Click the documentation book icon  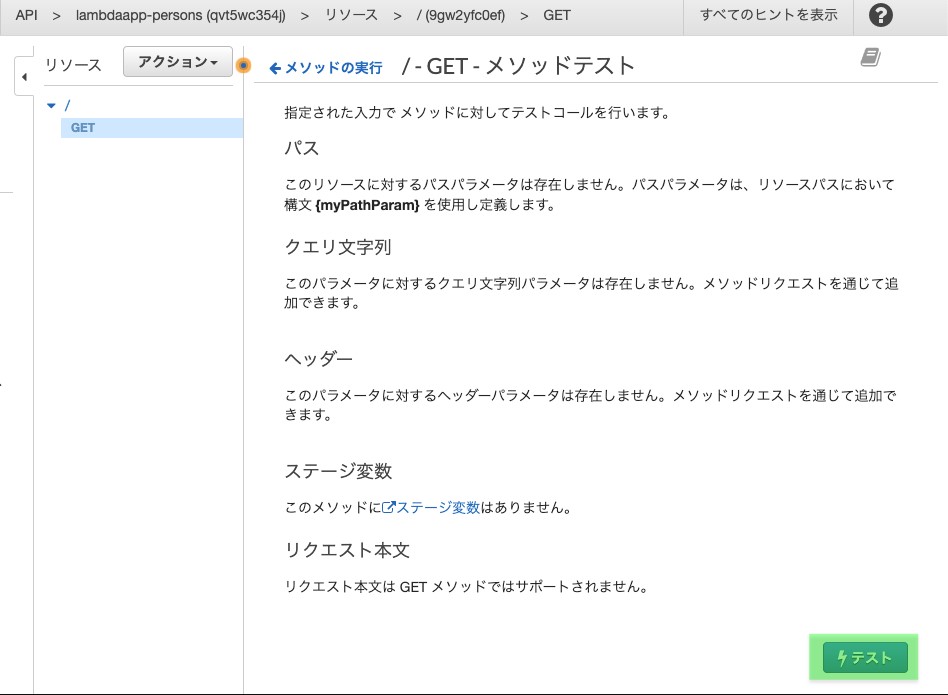point(870,58)
